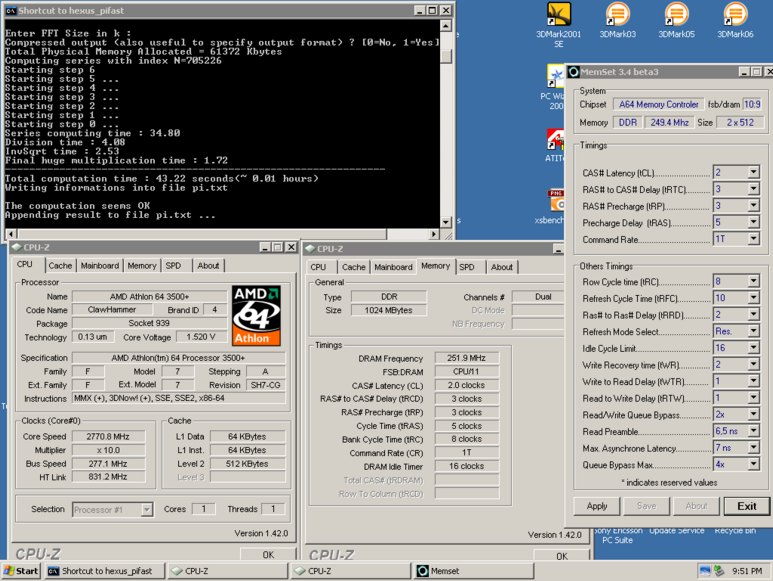Open About tab in left CPU-Z

click(x=208, y=266)
